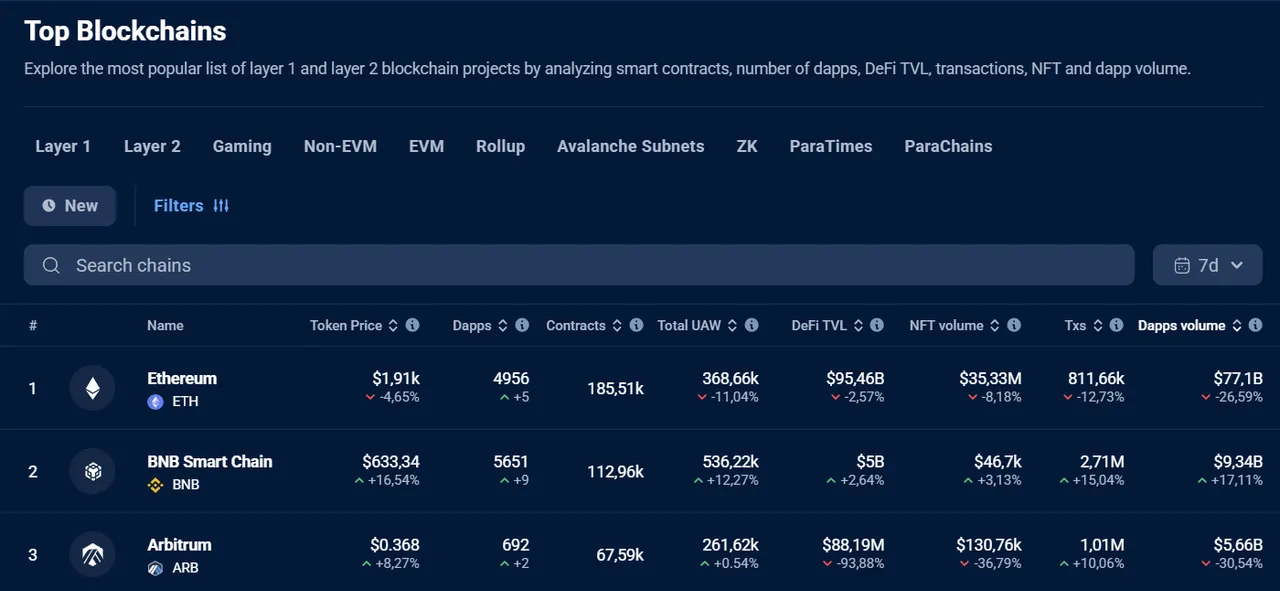Click the small BNB token icon

(x=155, y=484)
